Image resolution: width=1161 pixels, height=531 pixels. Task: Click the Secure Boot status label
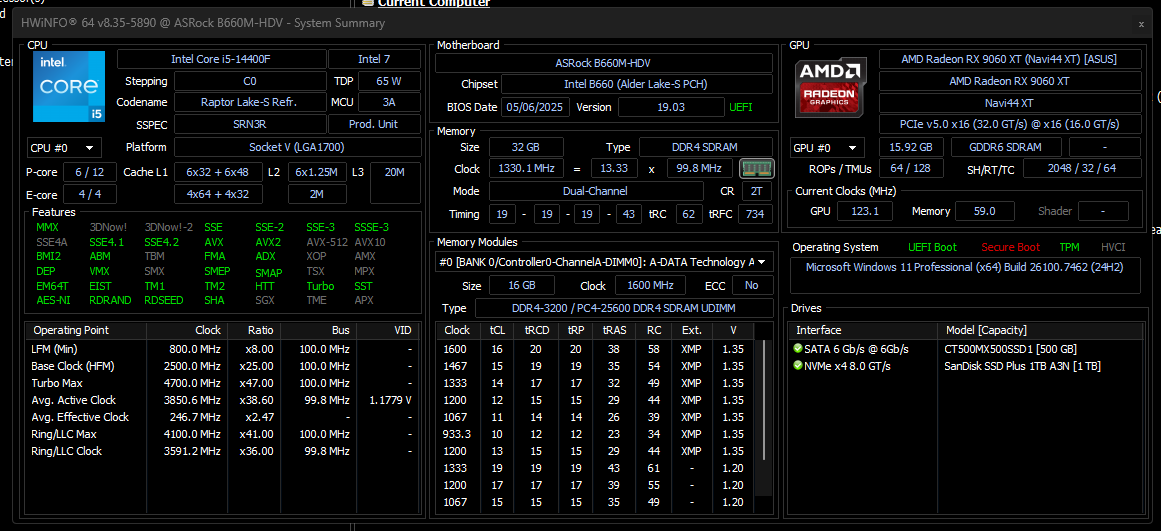pos(1011,247)
